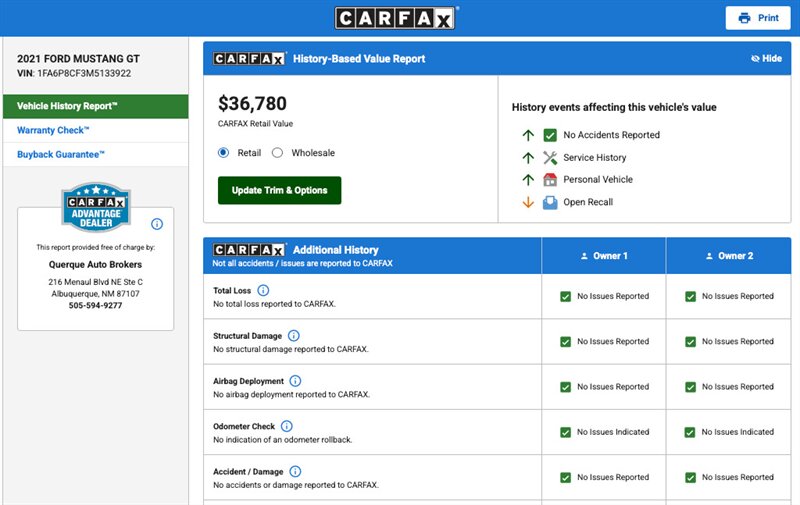800x505 pixels.
Task: Click the Print button
Action: (757, 18)
